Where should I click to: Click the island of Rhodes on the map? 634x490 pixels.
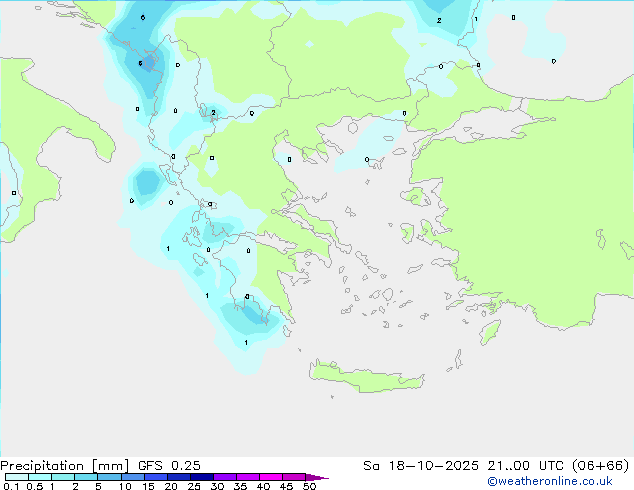[x=490, y=332]
